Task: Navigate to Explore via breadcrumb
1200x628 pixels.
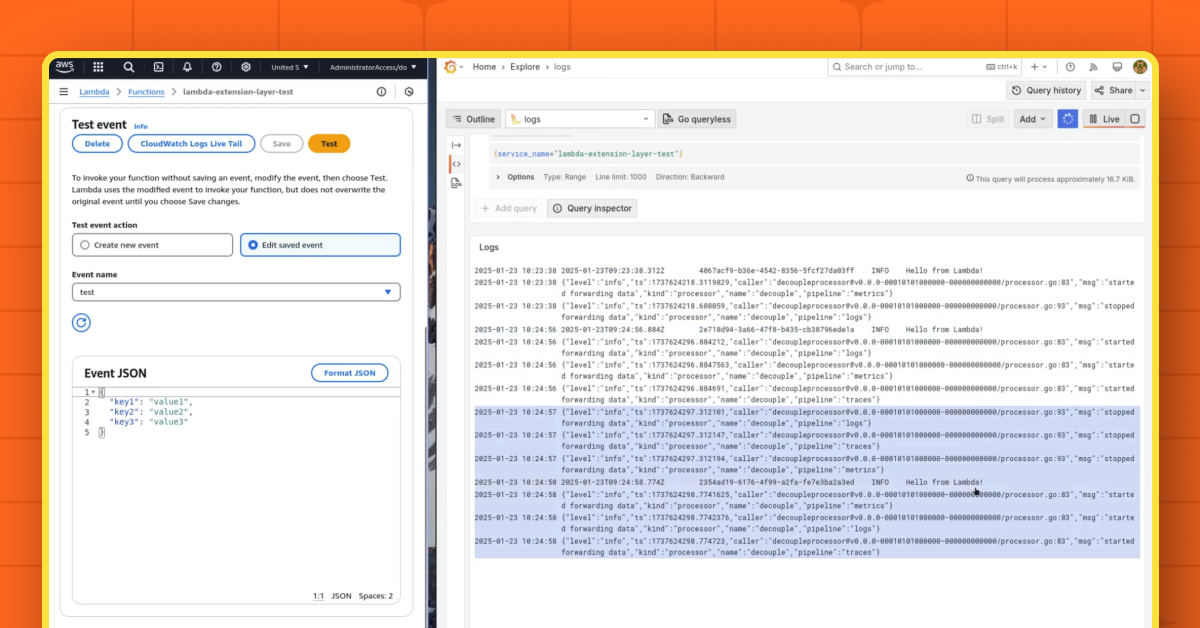Action: [524, 66]
